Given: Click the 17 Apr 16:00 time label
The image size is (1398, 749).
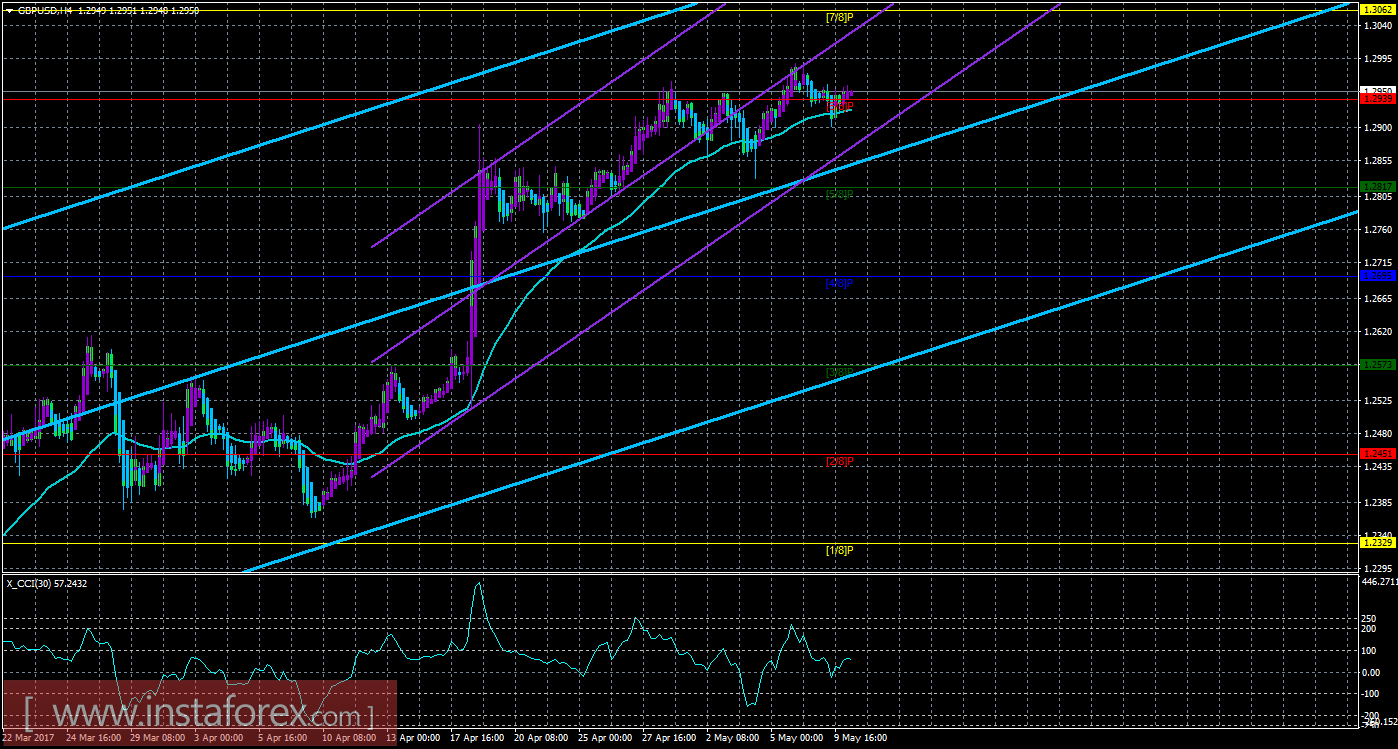Looking at the screenshot, I should (x=479, y=737).
